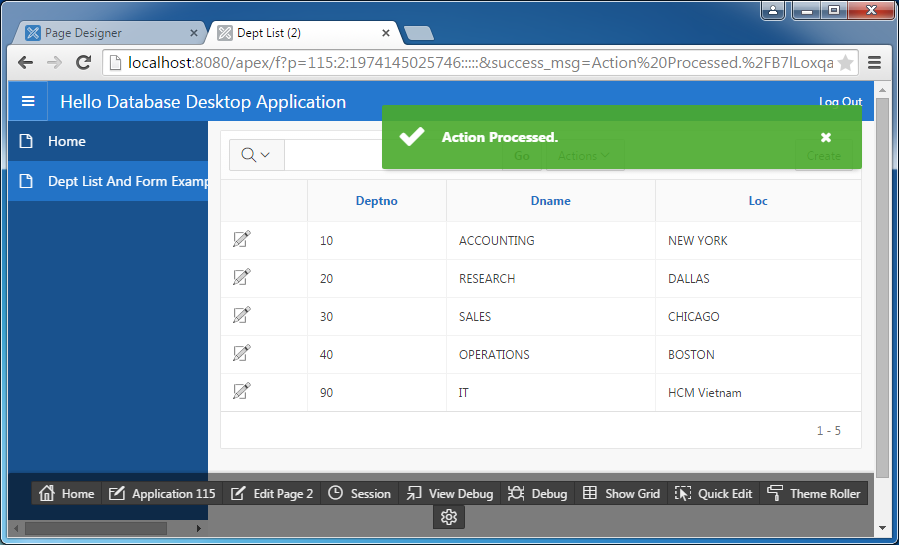The width and height of the screenshot is (899, 545).
Task: Toggle Debug in the developer toolbar
Action: 538,493
